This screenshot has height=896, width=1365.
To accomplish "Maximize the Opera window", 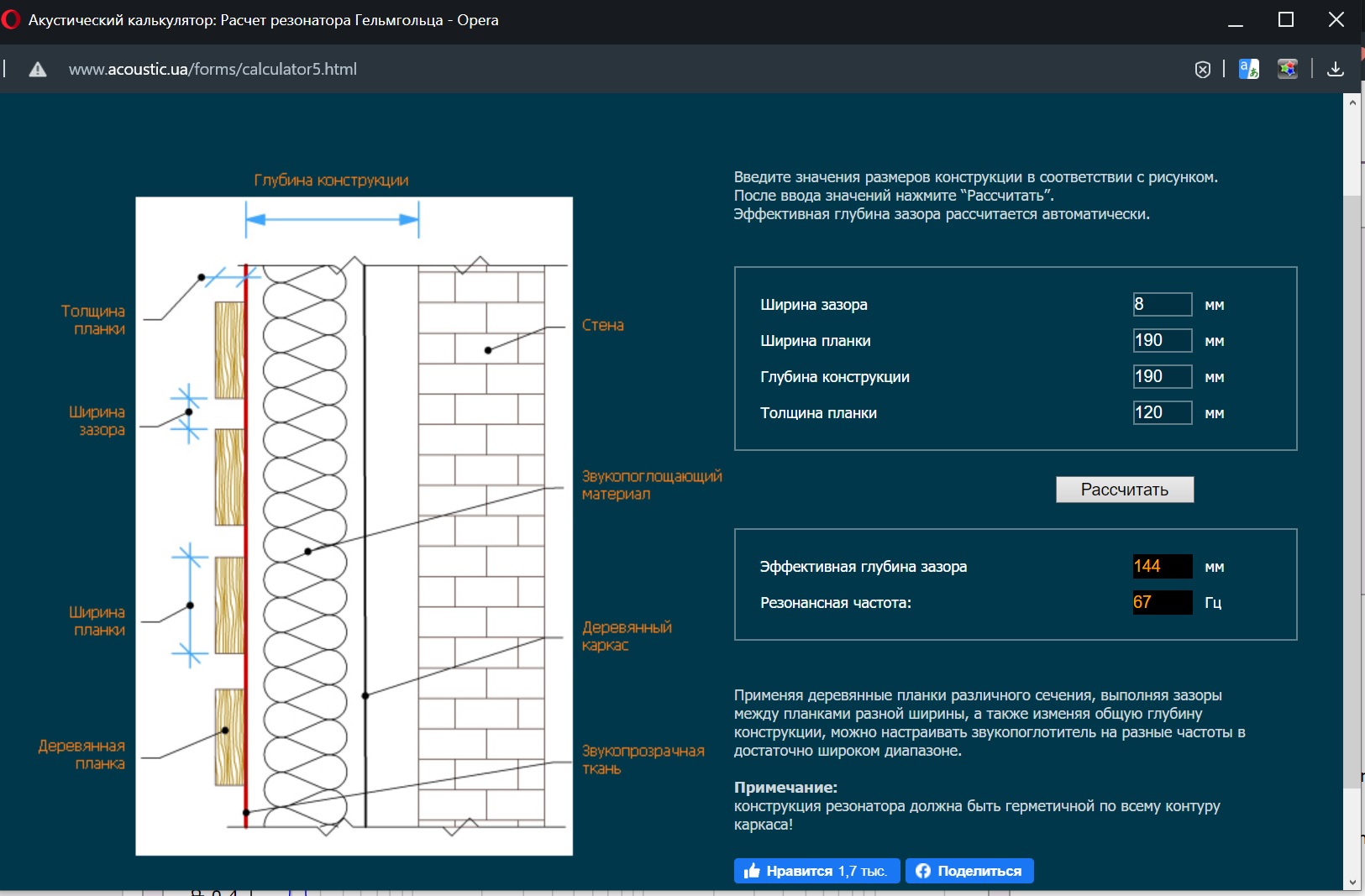I will tap(1285, 19).
